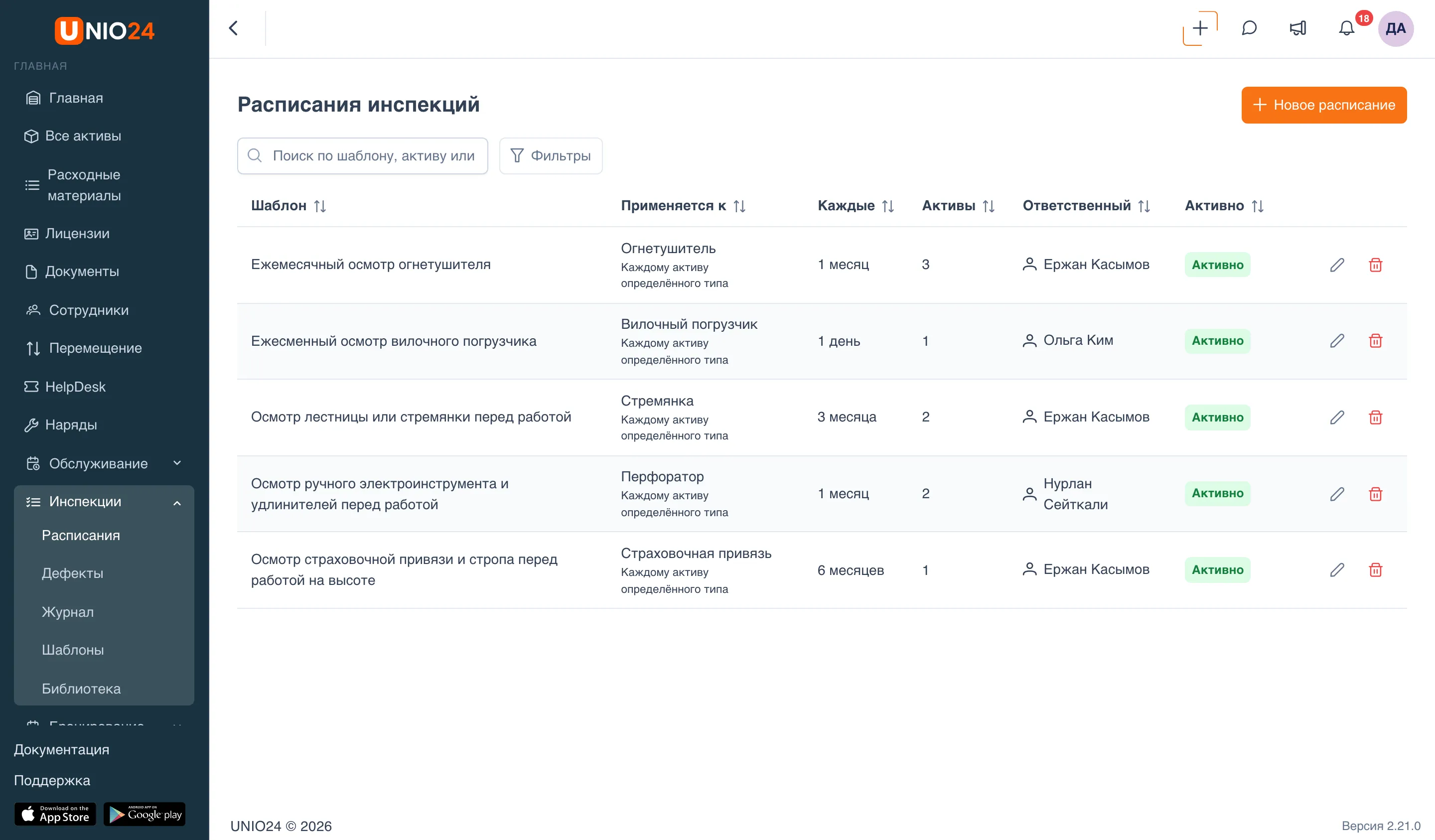
Task: Edit the Осмотр ручного электроинструмента schedule
Action: [1337, 494]
